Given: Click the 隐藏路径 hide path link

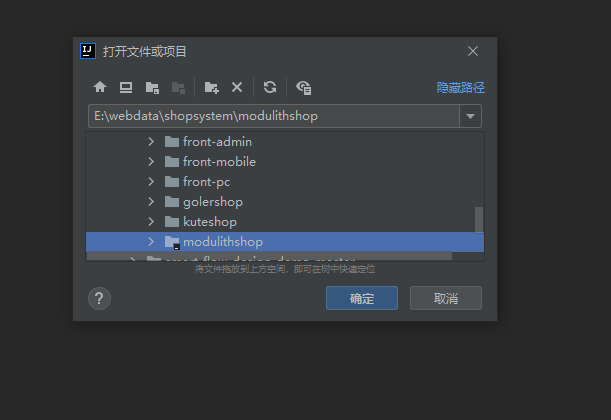Looking at the screenshot, I should [460, 88].
